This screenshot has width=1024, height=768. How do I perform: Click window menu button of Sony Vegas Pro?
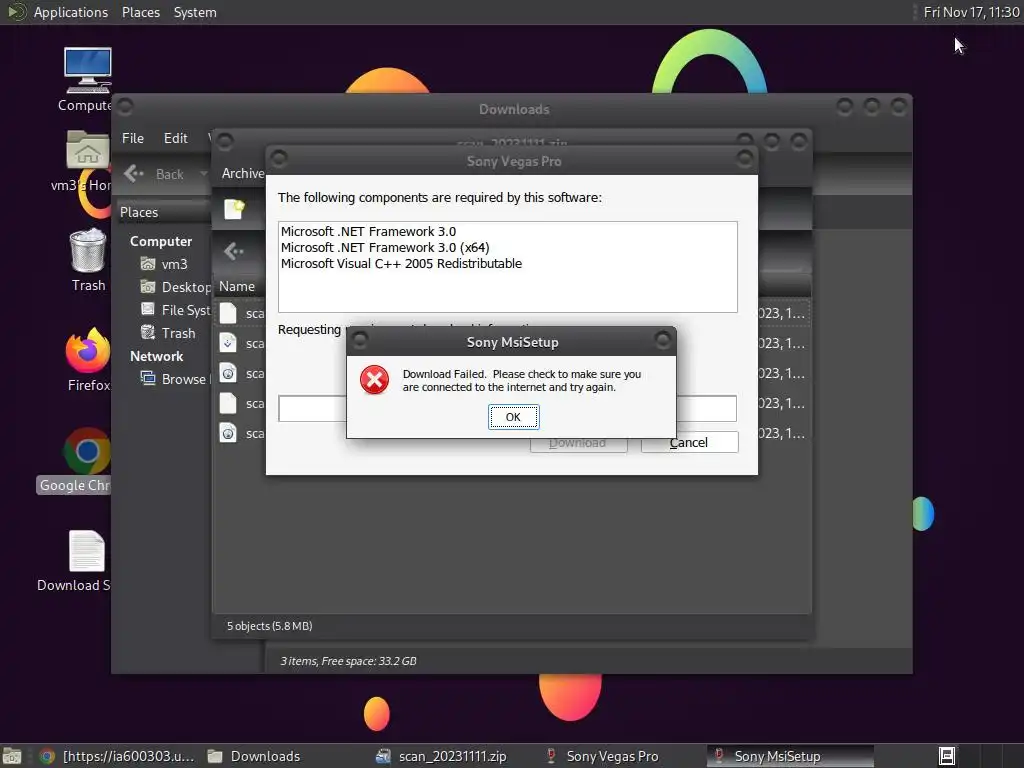[x=279, y=158]
